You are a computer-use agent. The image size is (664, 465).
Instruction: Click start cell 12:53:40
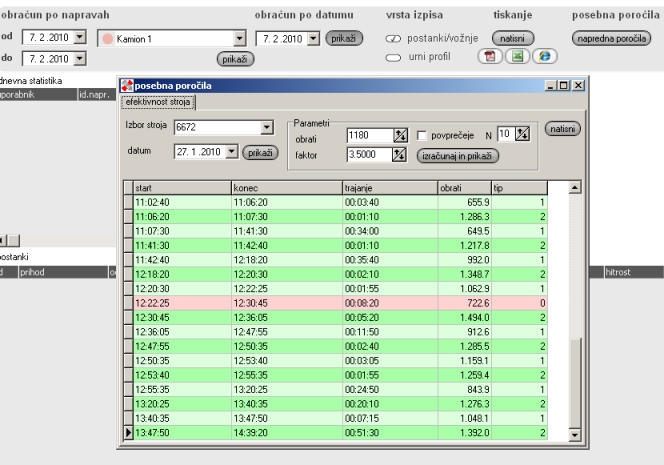(x=183, y=375)
